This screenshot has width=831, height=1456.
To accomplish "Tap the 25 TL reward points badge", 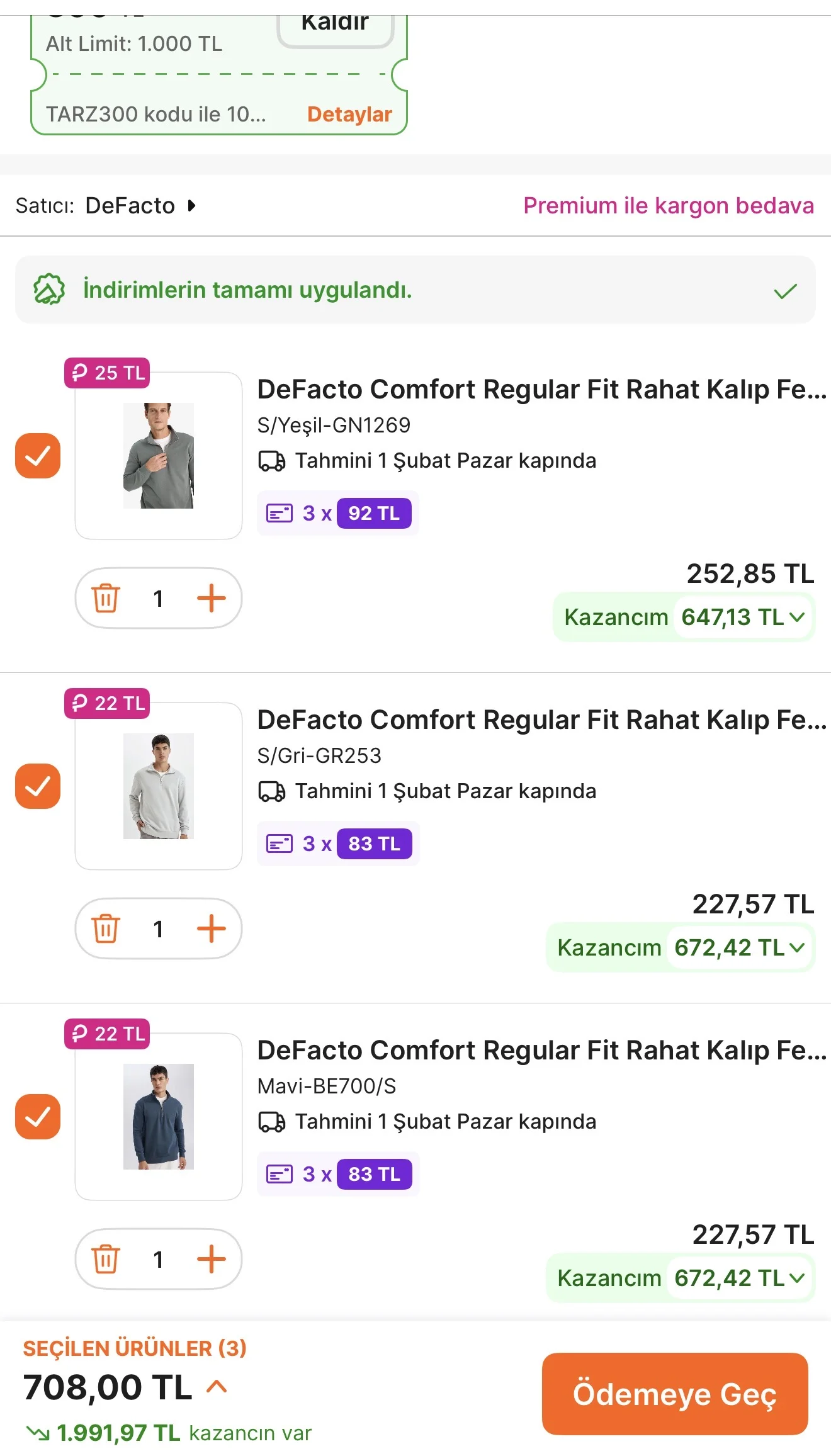I will click(x=108, y=373).
